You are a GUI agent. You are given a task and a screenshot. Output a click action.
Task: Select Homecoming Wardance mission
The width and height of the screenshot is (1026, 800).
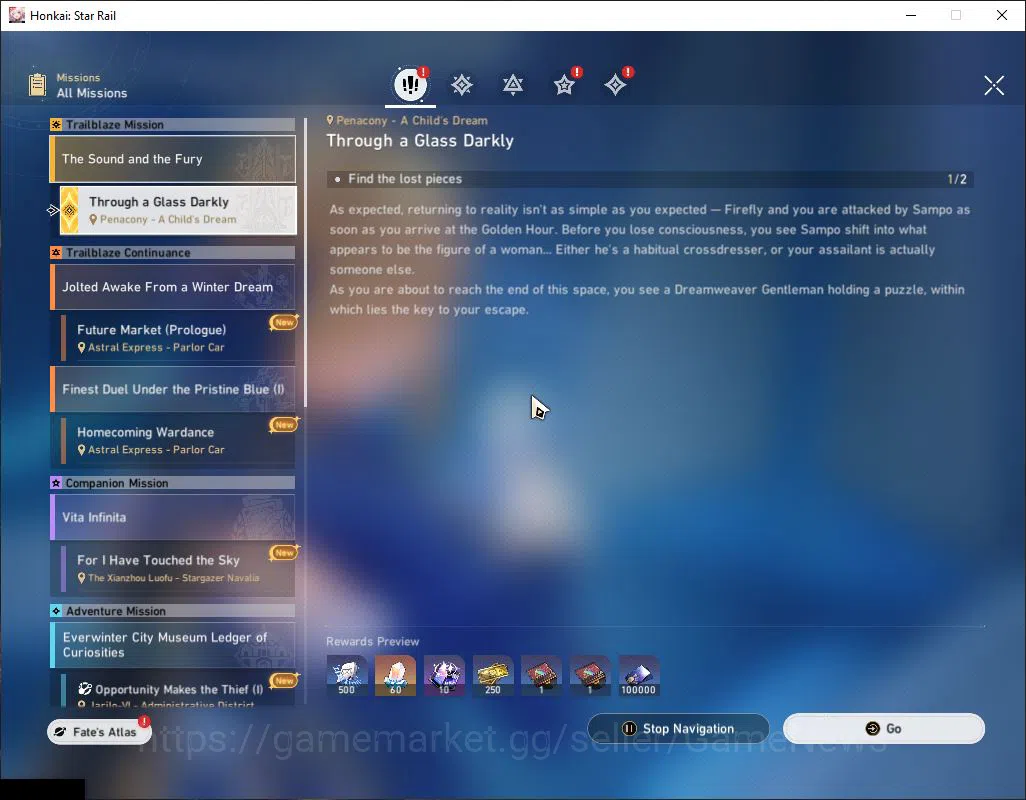click(178, 440)
